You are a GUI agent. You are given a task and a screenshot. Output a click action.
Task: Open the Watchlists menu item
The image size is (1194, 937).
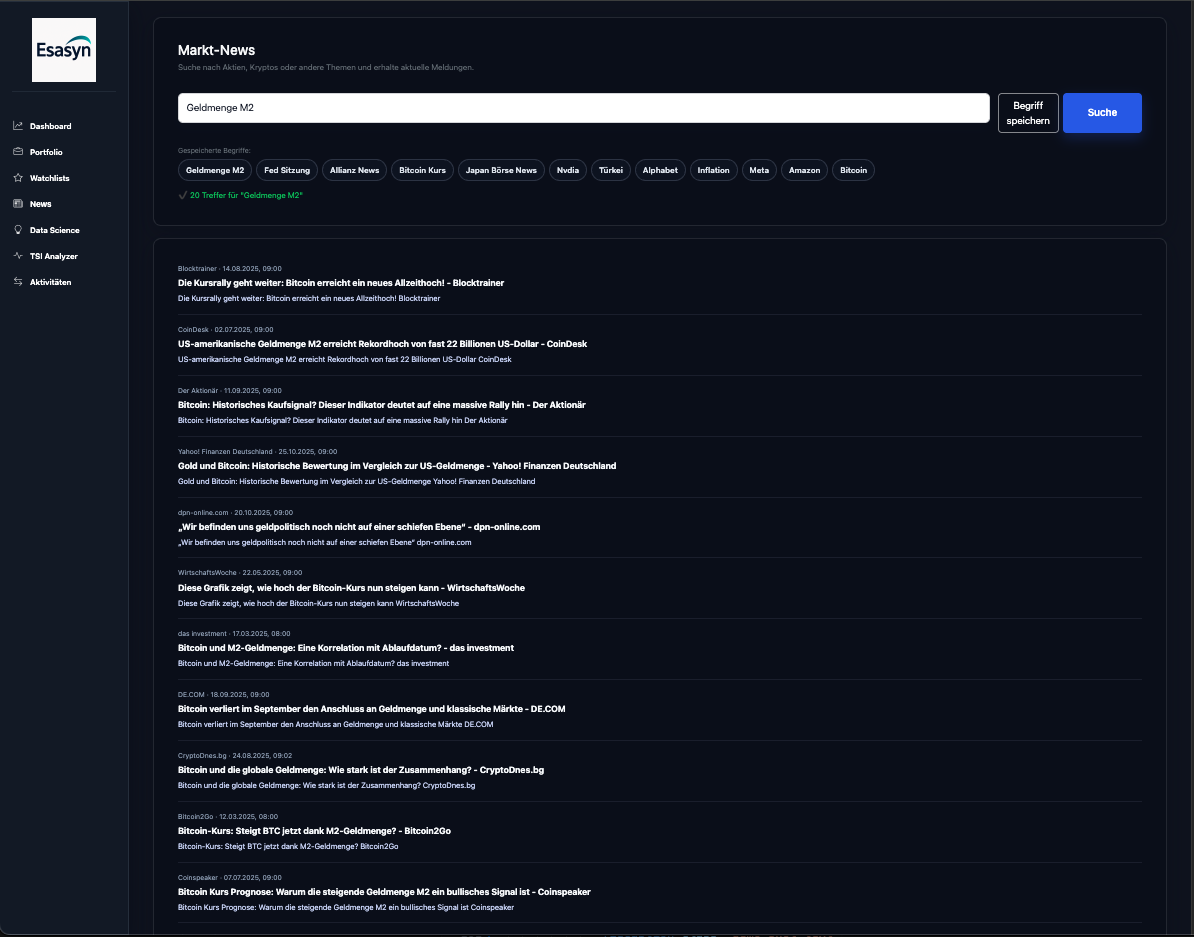(x=49, y=178)
